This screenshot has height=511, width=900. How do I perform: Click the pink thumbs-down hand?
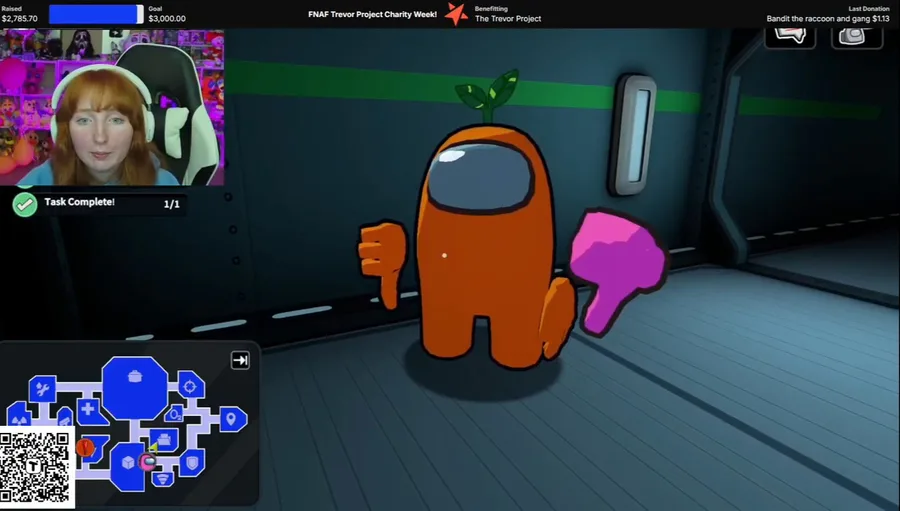(x=618, y=273)
